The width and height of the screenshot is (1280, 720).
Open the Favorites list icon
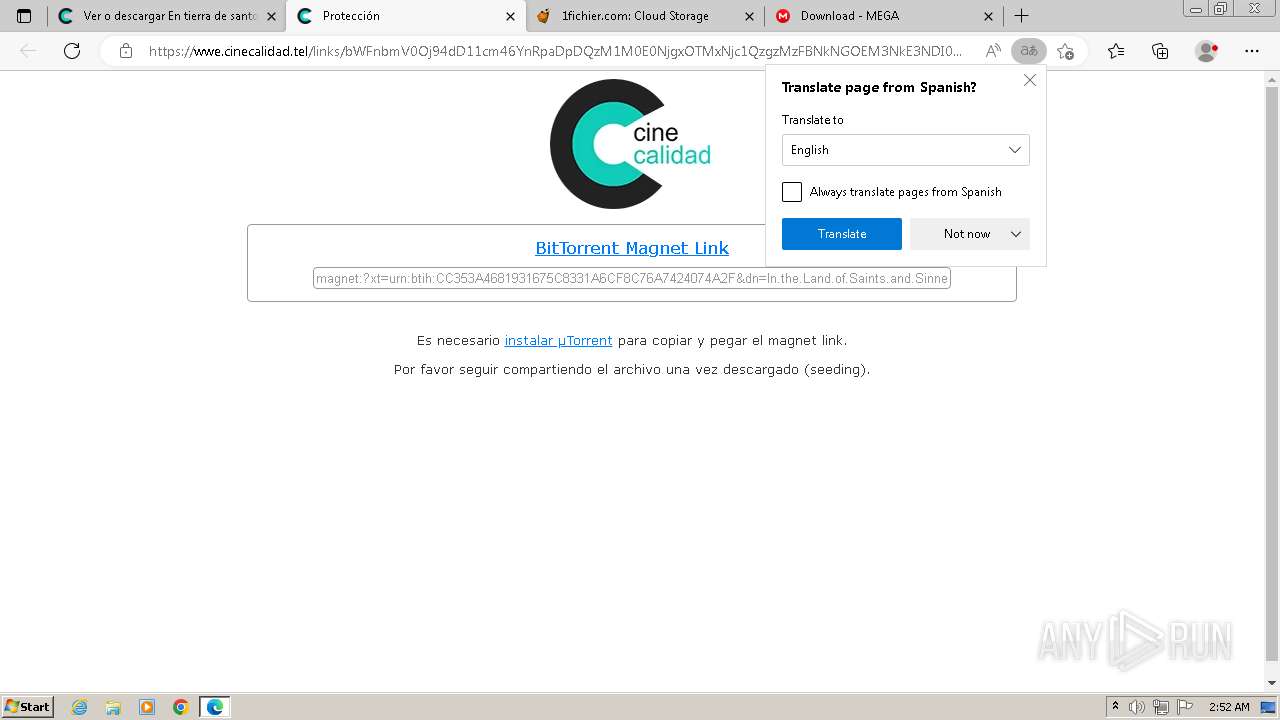click(x=1116, y=51)
